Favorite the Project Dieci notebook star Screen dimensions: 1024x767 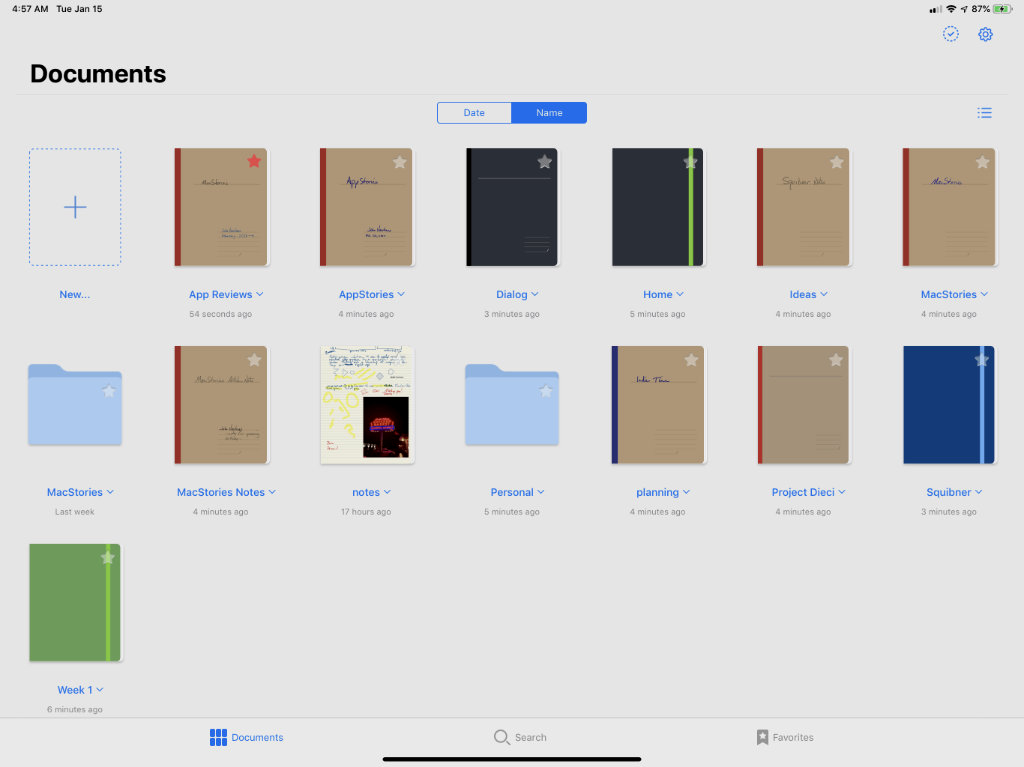pyautogui.click(x=836, y=359)
